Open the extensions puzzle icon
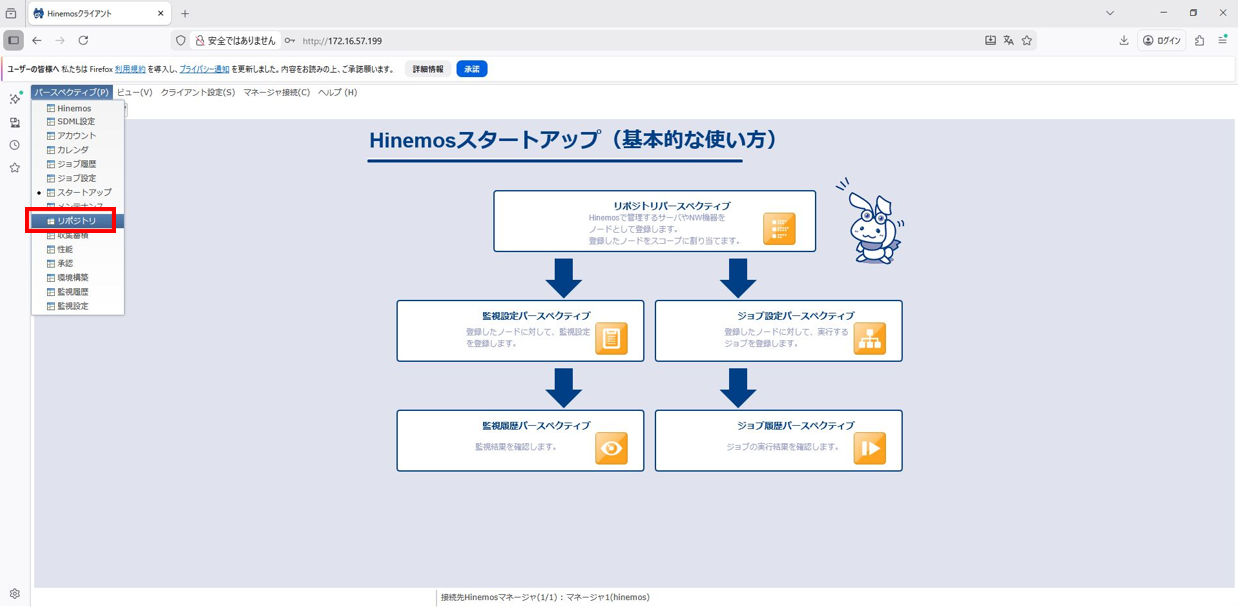 1199,41
